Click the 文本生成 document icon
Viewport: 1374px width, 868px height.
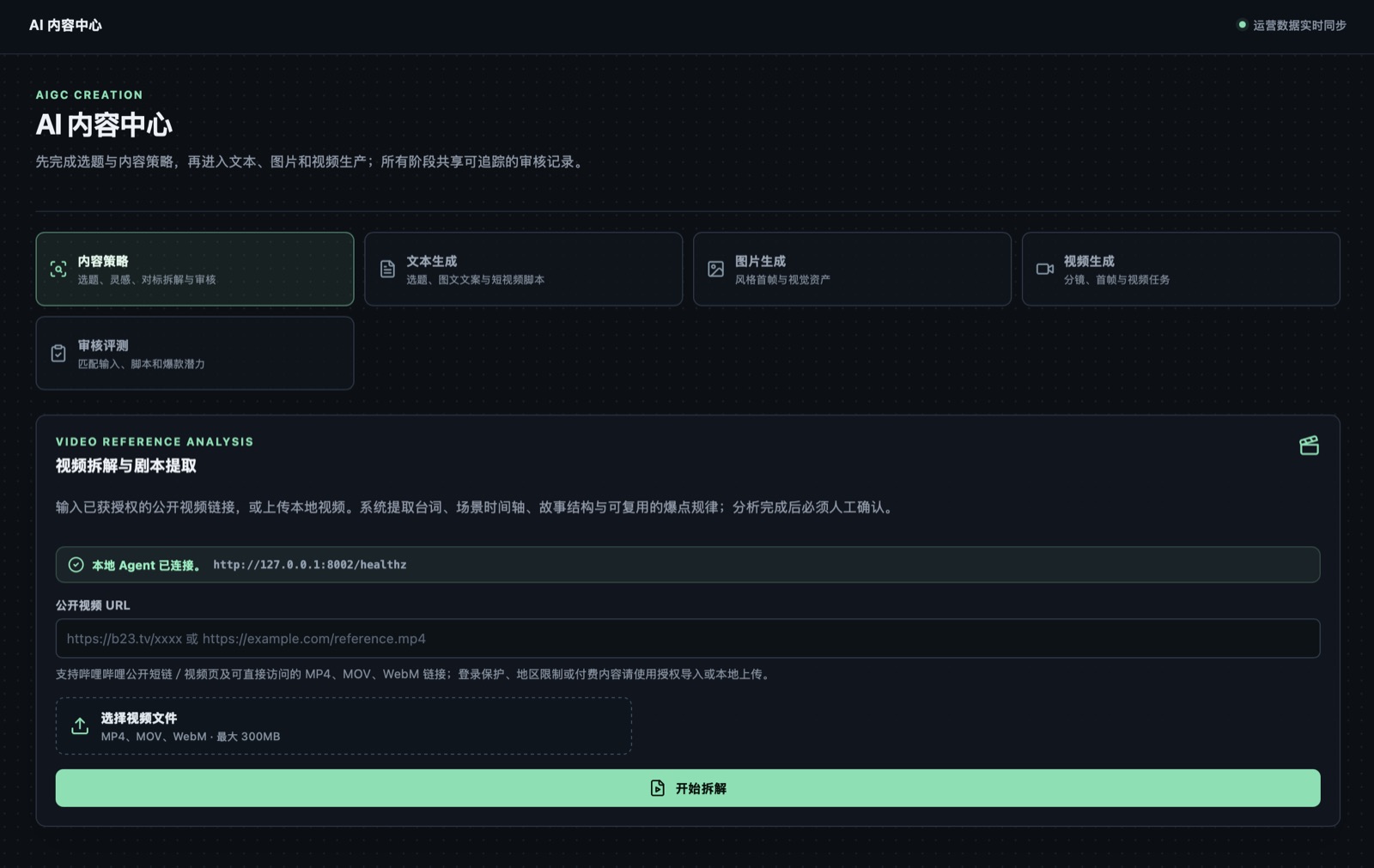tap(387, 269)
